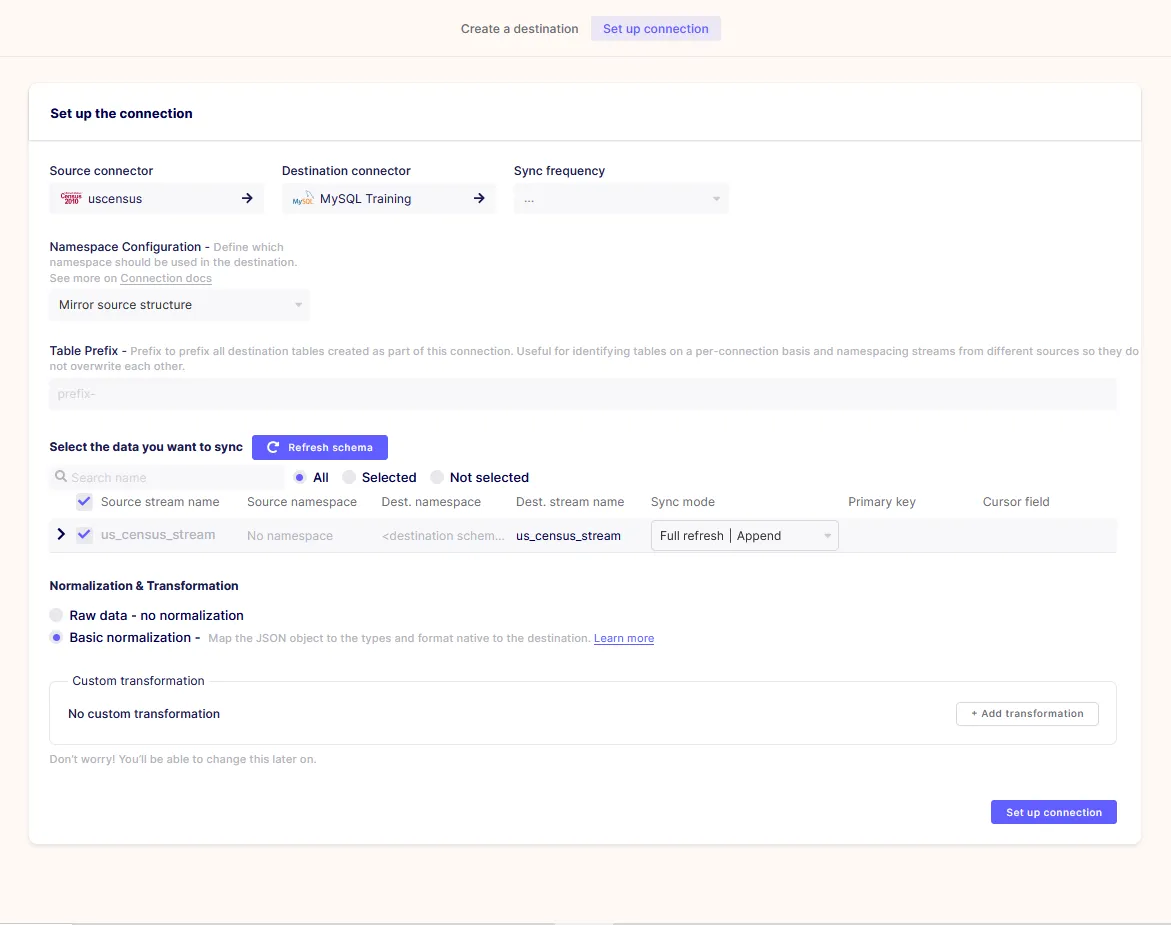Open Mirror source structure dropdown
This screenshot has height=925, width=1171.
point(179,305)
